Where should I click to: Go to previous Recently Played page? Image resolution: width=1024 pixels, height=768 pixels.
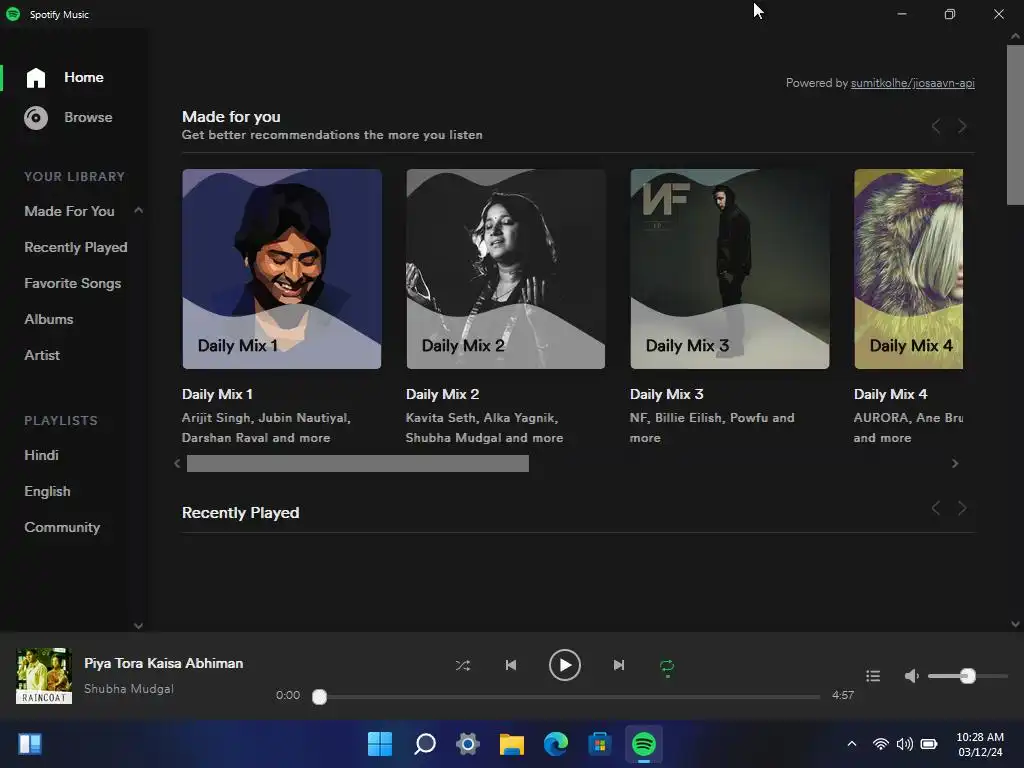[936, 508]
